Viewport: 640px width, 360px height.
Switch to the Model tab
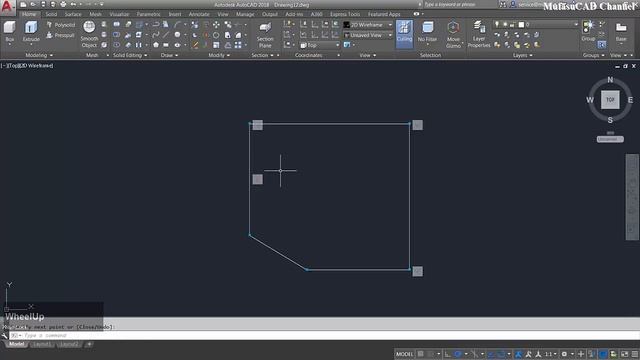point(16,344)
